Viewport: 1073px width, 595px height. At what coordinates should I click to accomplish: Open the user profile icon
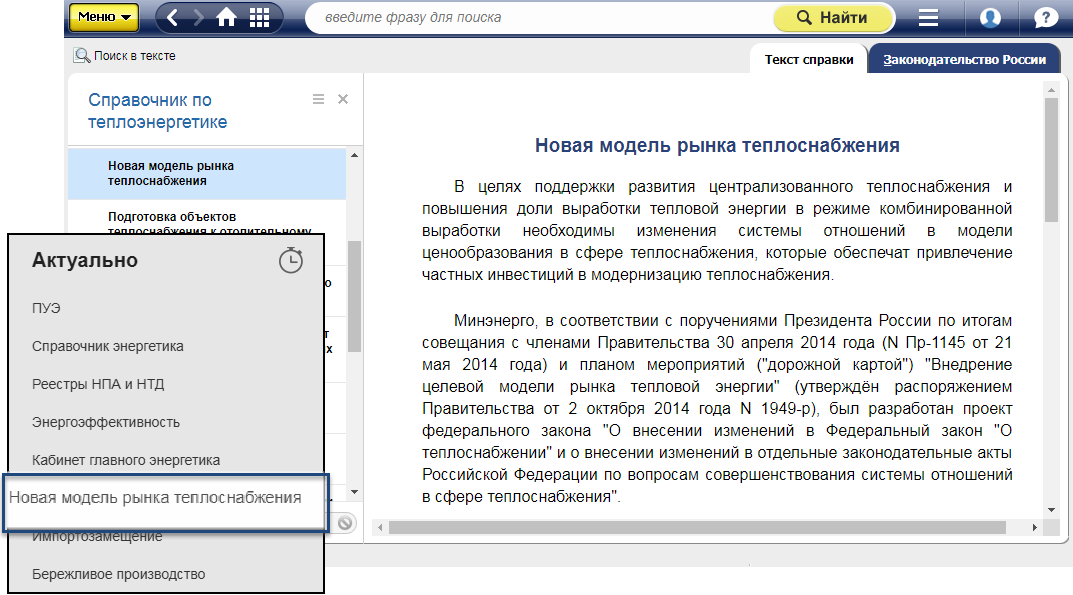pos(990,18)
